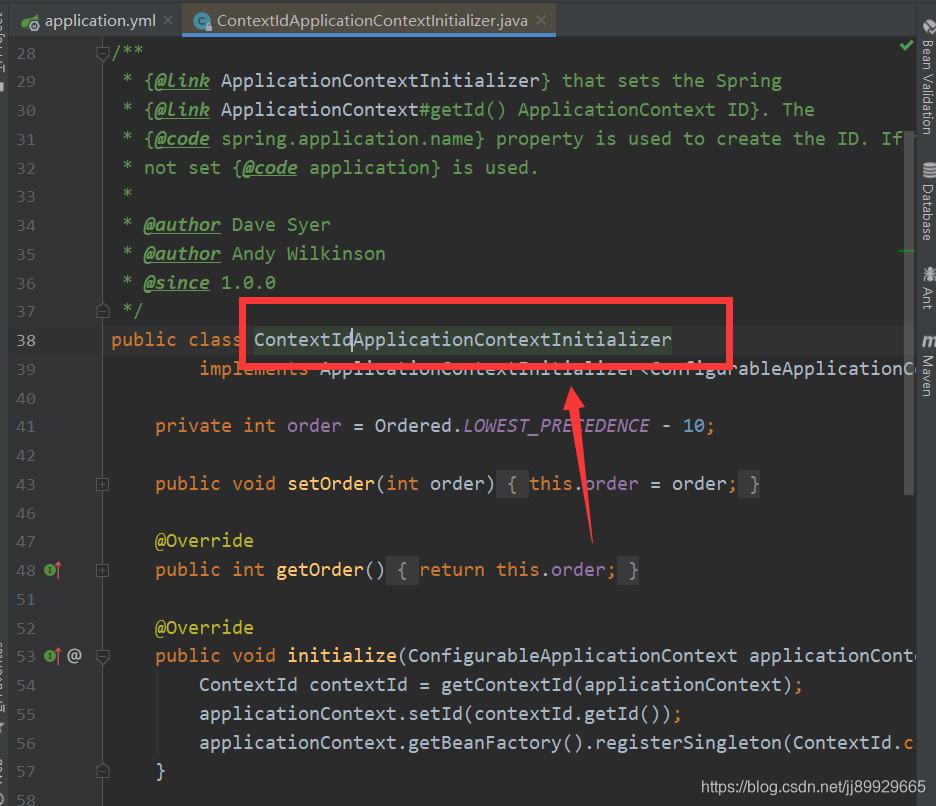Click the LOWEST_PRECEDENCE constant
The image size is (936, 806).
(x=556, y=426)
